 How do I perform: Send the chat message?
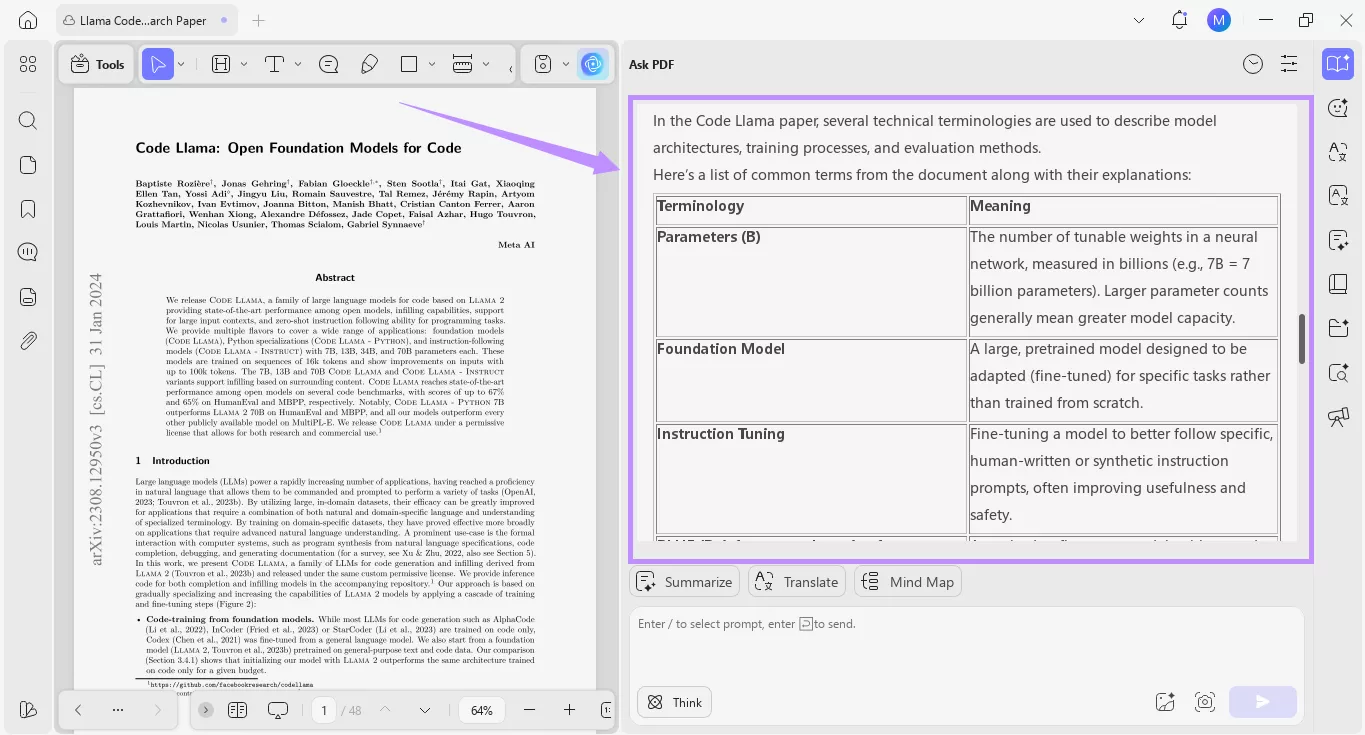(1263, 702)
